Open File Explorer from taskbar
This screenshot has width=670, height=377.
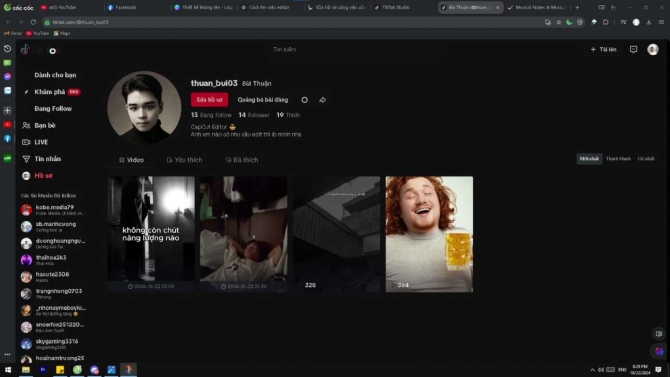[x=26, y=370]
